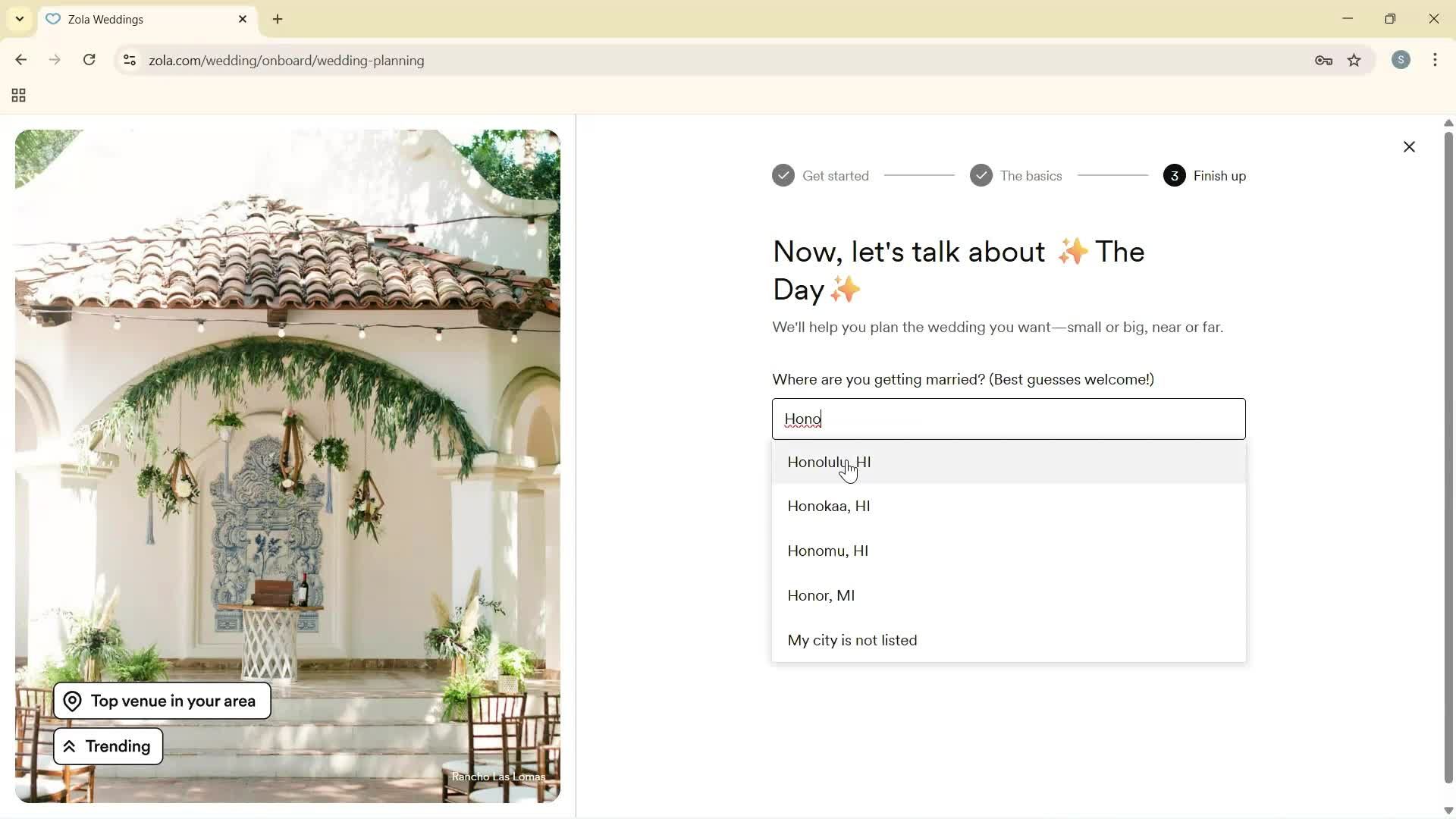Bookmark this page with the star
The height and width of the screenshot is (819, 1456).
coord(1355,61)
